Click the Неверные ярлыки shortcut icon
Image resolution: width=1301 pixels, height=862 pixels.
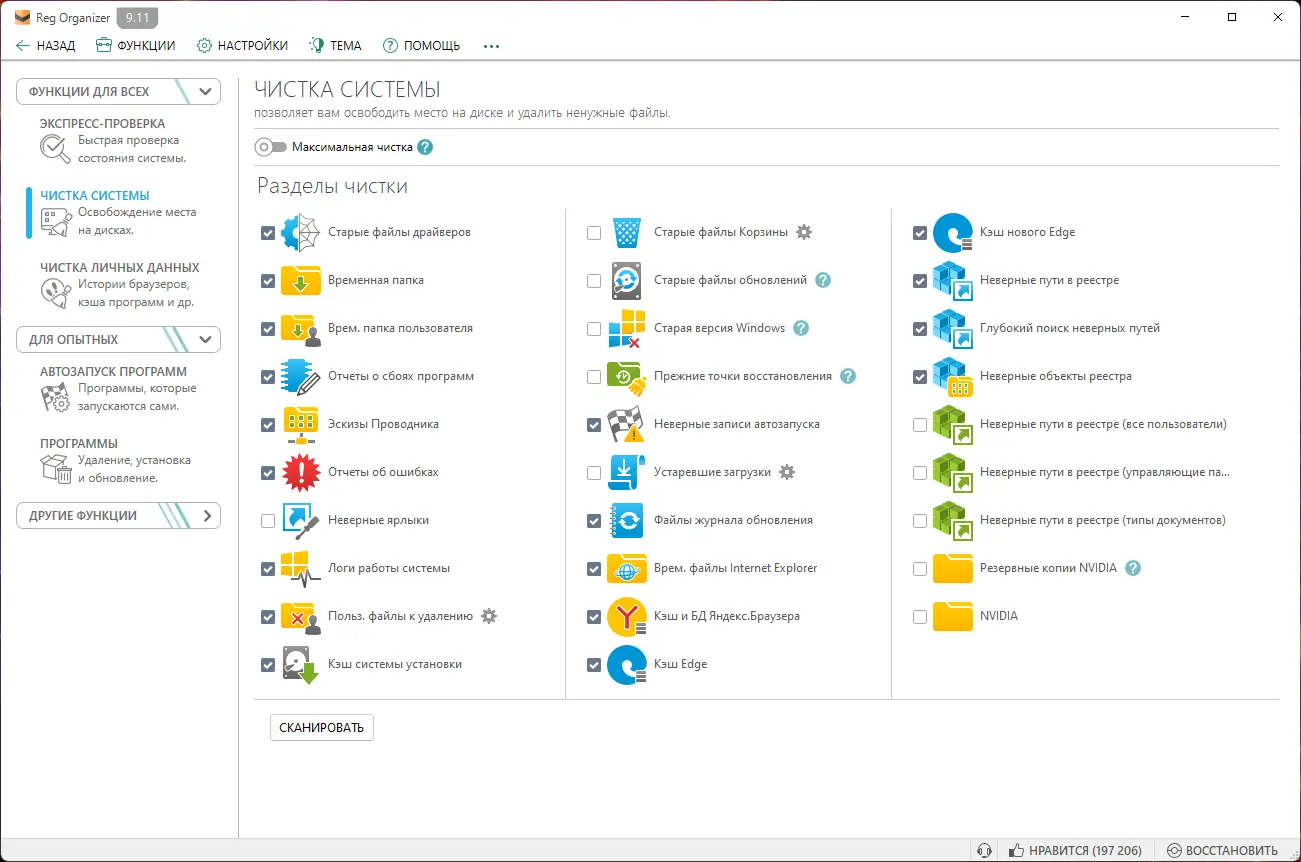tap(300, 520)
